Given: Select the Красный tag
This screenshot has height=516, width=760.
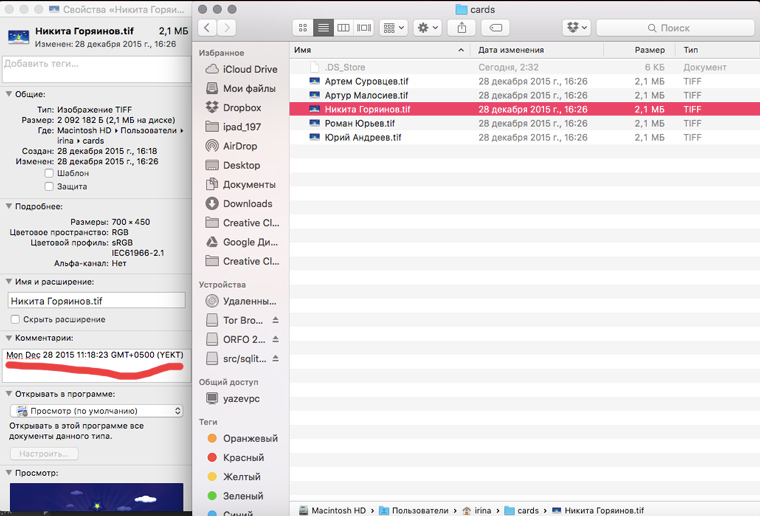Looking at the screenshot, I should tap(236, 457).
